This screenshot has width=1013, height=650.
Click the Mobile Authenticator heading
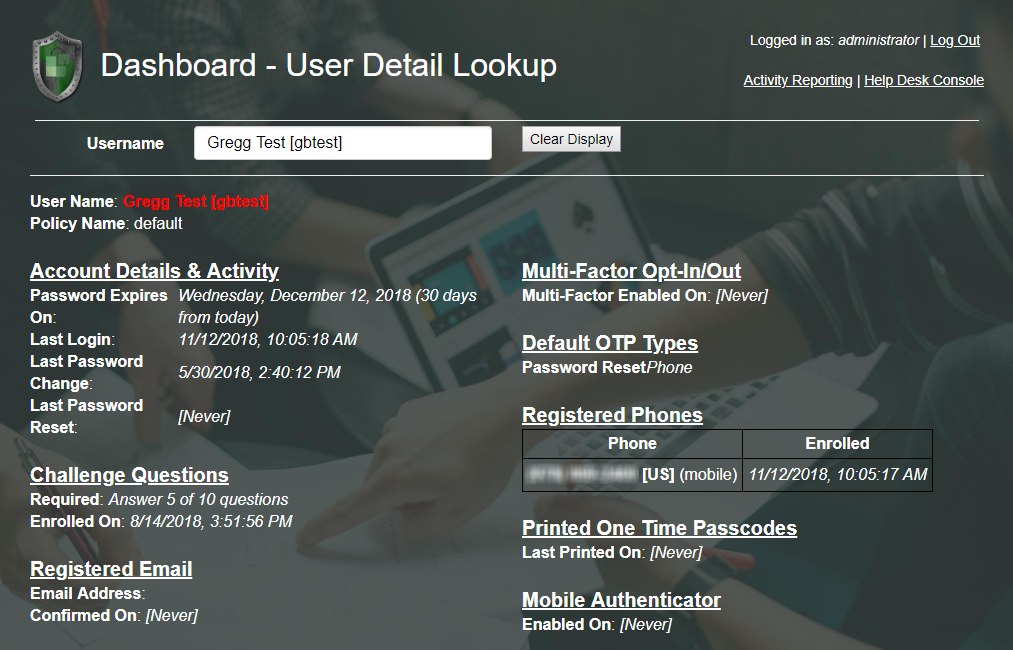[621, 600]
